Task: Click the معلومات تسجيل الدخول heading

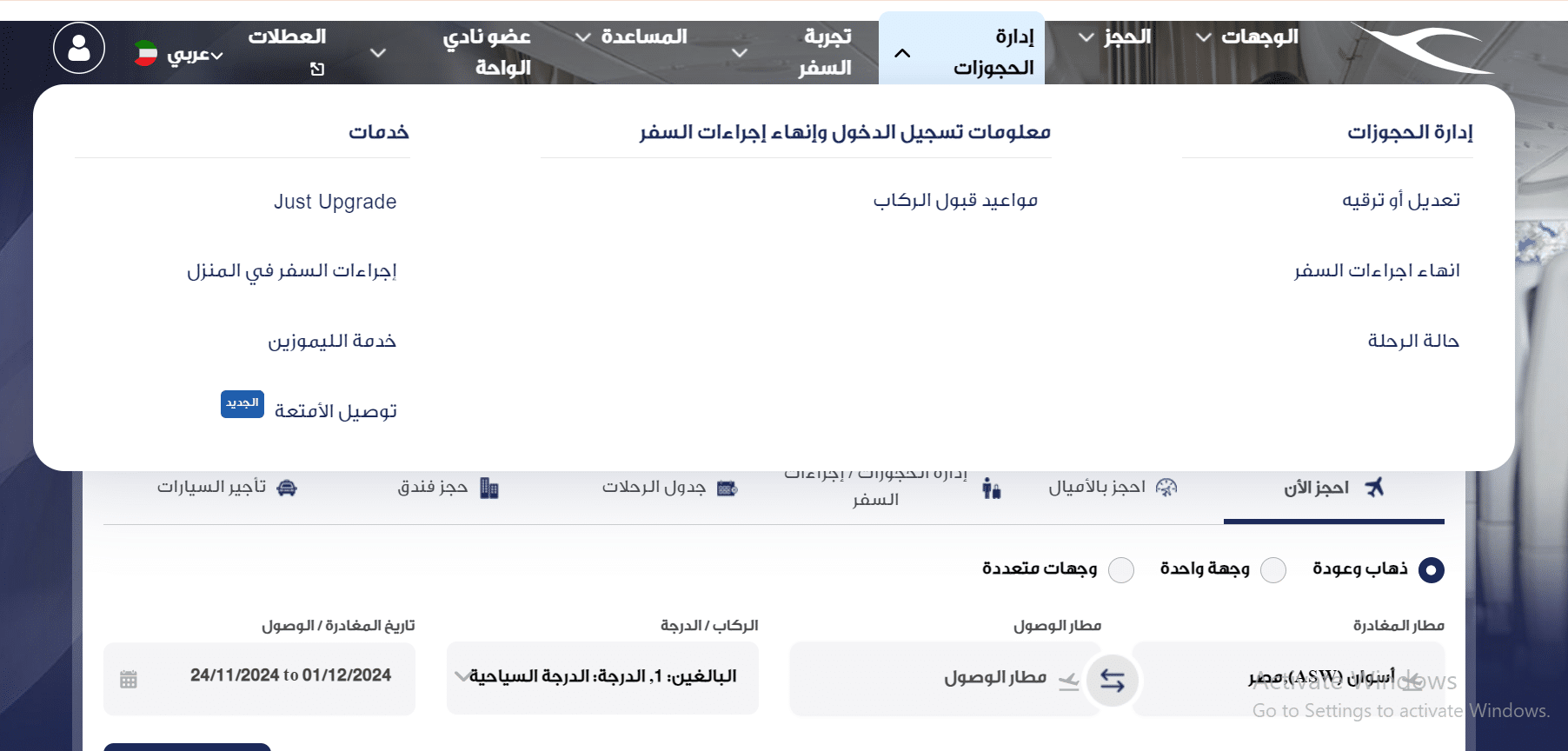Action: coord(845,132)
